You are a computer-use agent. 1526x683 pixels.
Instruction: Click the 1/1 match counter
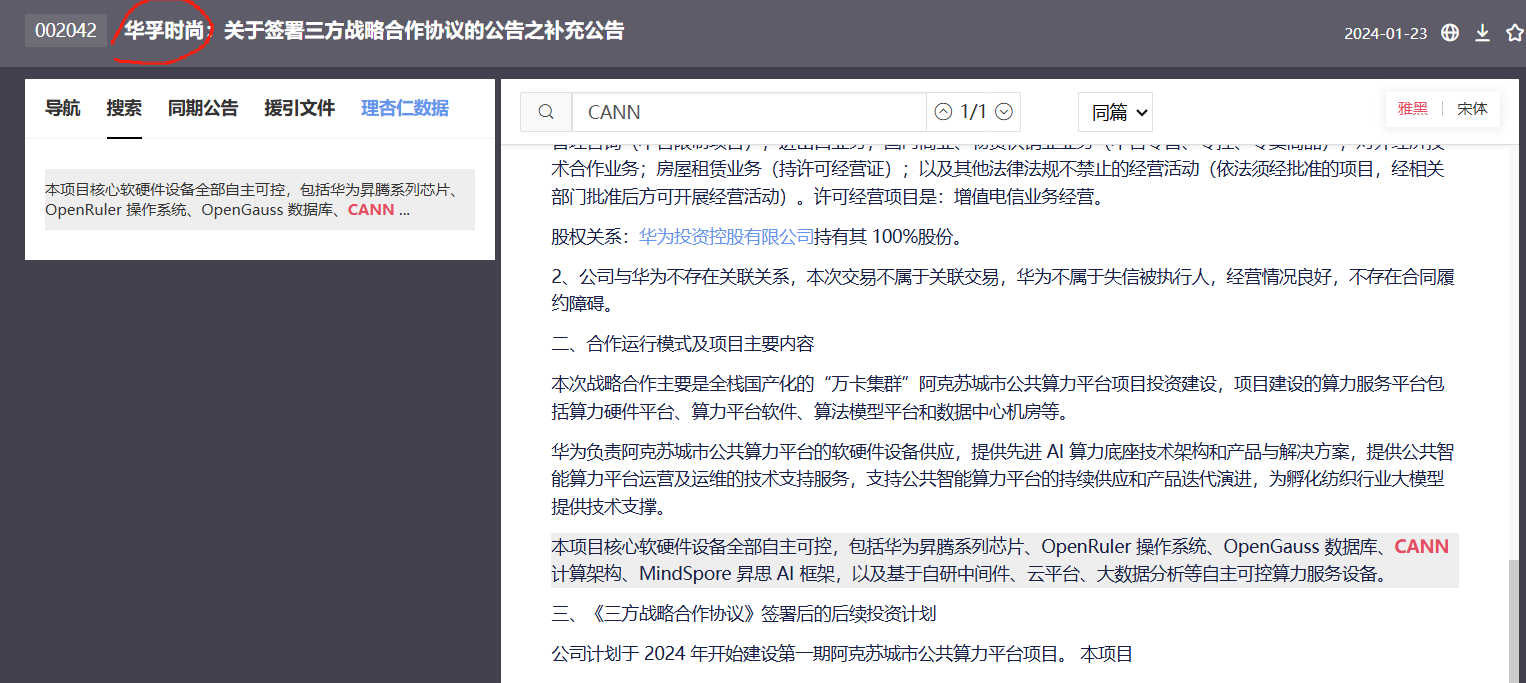pyautogui.click(x=973, y=112)
